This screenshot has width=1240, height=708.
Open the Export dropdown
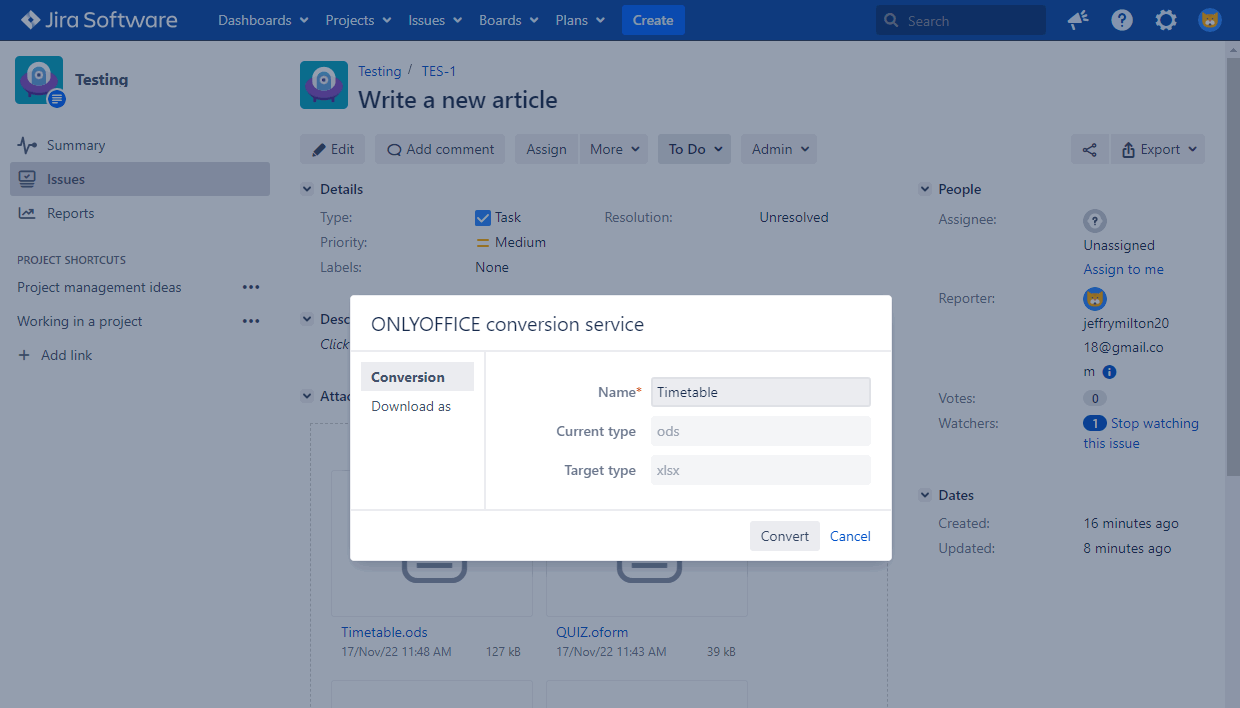pyautogui.click(x=1158, y=149)
